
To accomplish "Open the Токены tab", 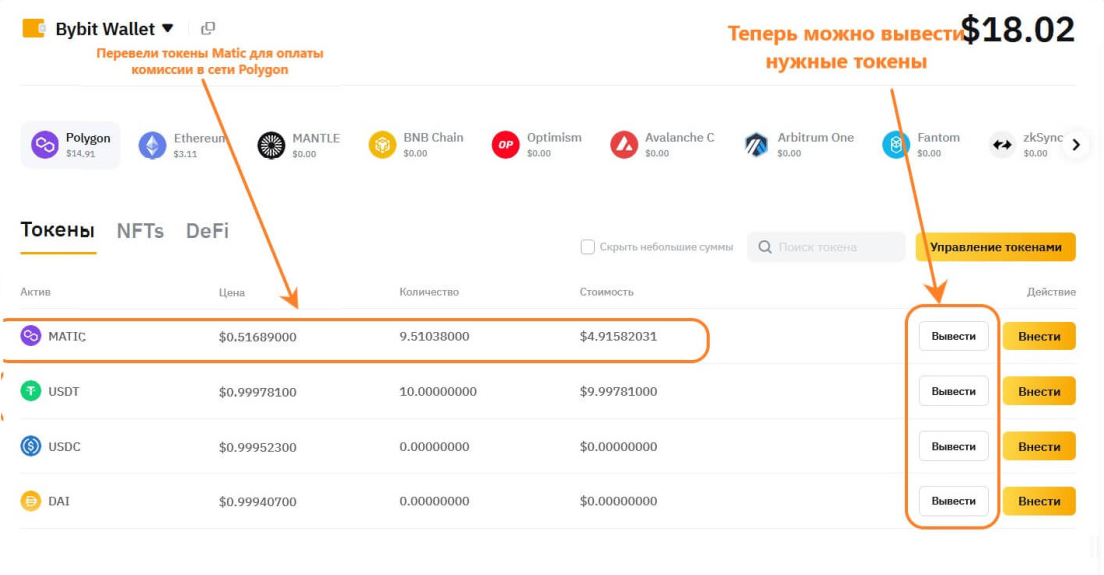I will point(57,231).
